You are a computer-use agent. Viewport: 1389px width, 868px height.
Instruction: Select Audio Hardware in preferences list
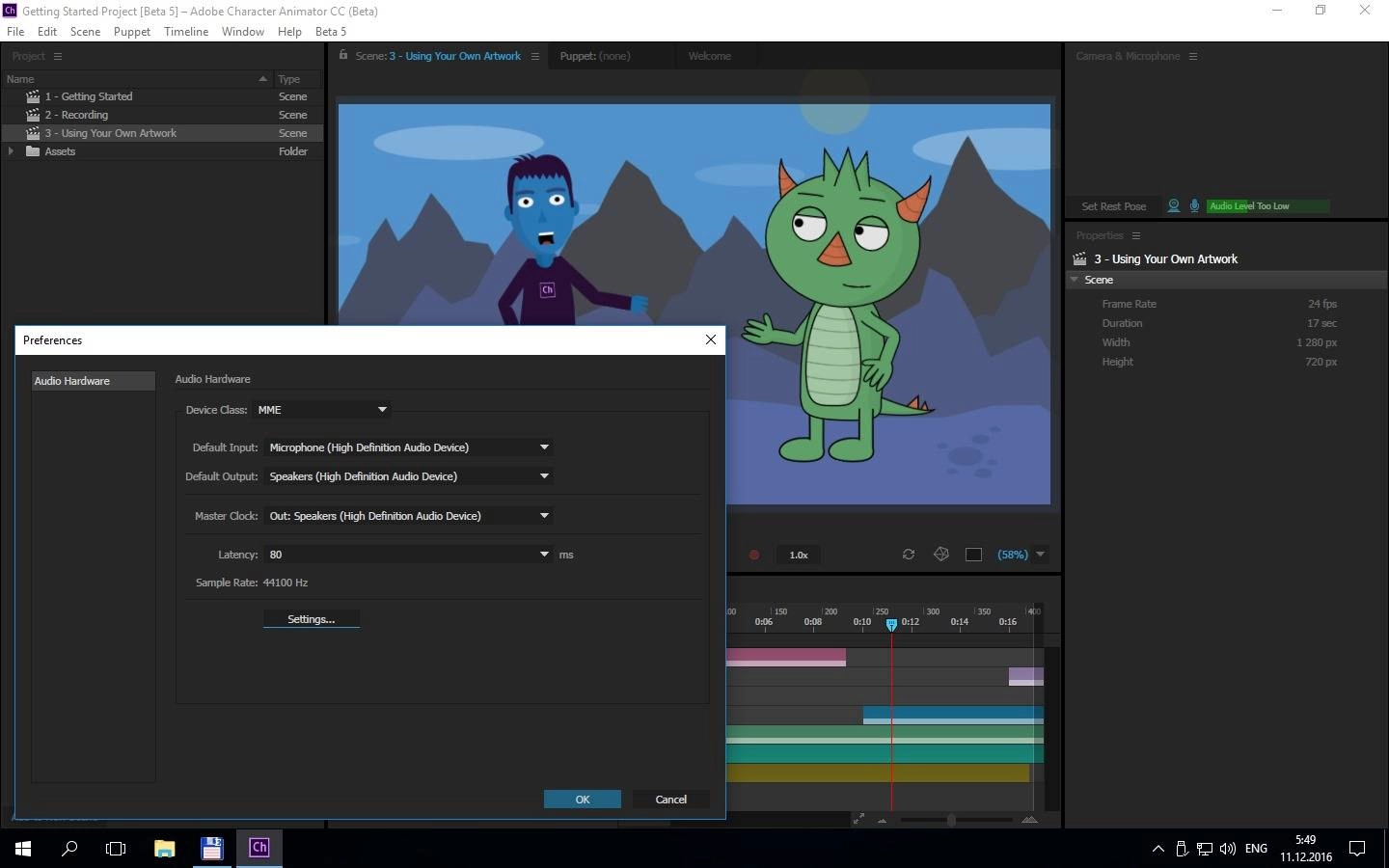coord(94,381)
